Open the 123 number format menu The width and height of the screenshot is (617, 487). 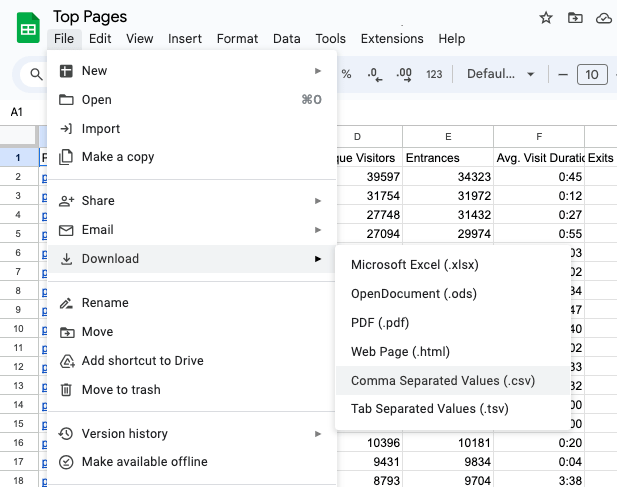pyautogui.click(x=434, y=75)
